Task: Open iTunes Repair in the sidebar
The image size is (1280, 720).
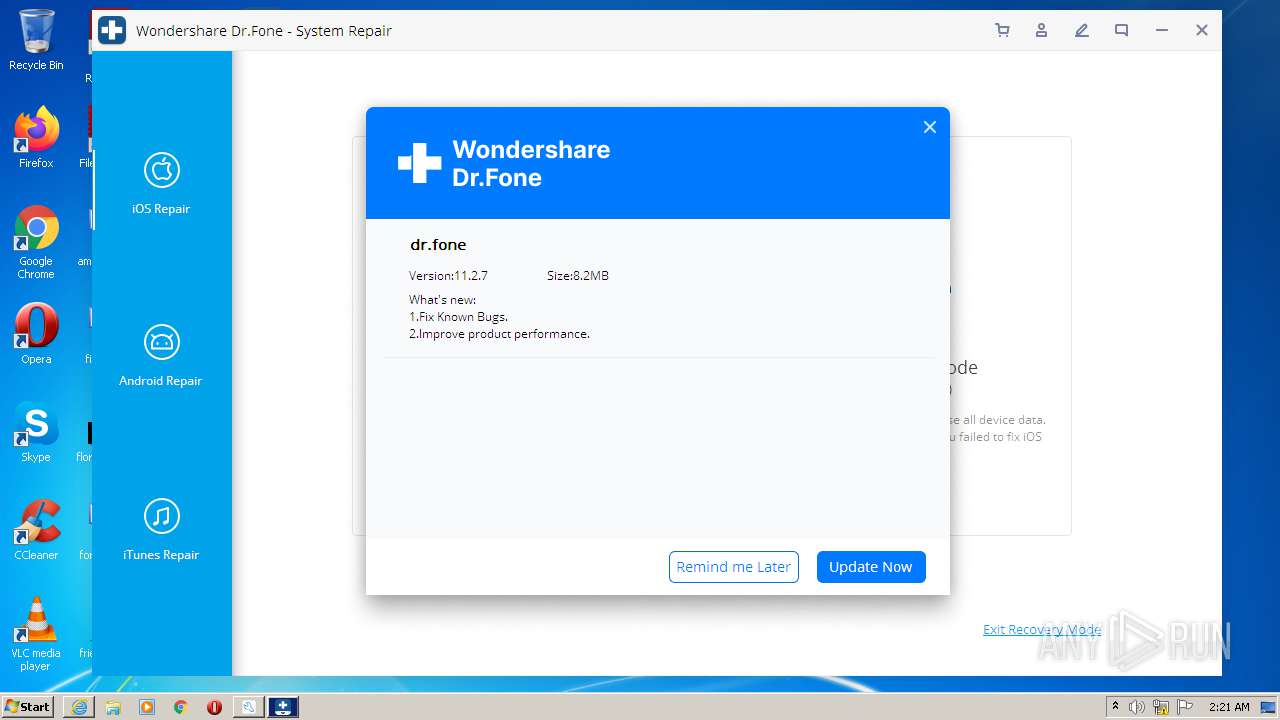Action: (x=161, y=530)
